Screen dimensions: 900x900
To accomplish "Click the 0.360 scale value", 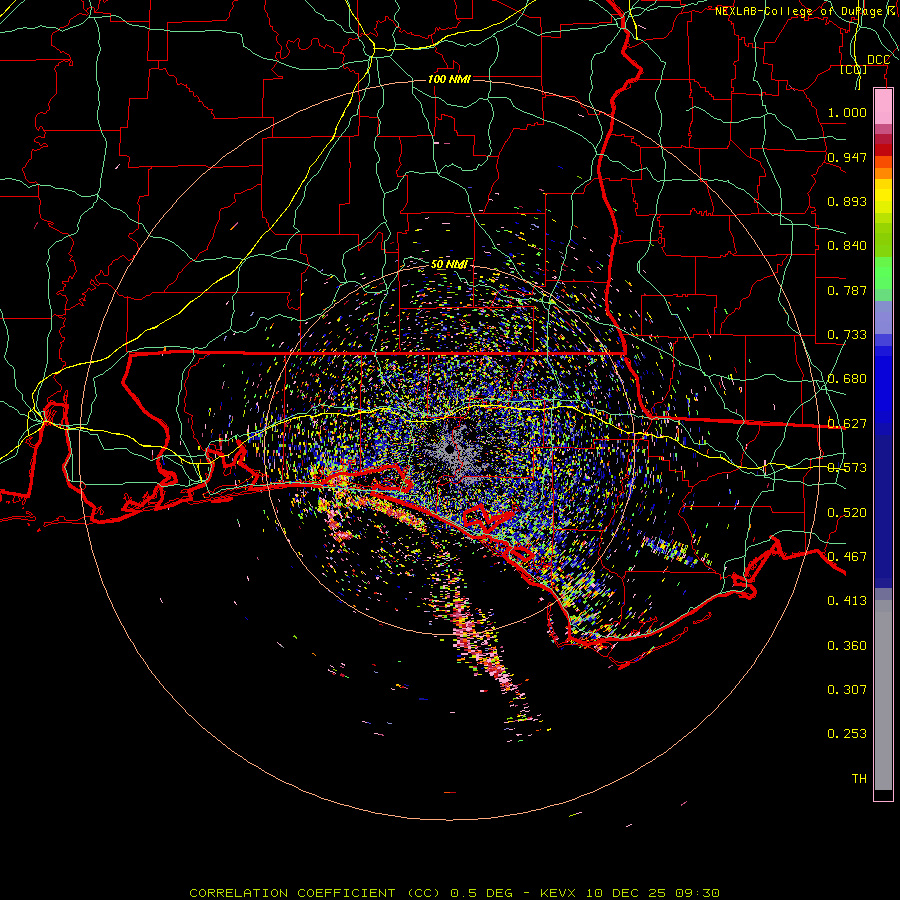I will click(847, 646).
